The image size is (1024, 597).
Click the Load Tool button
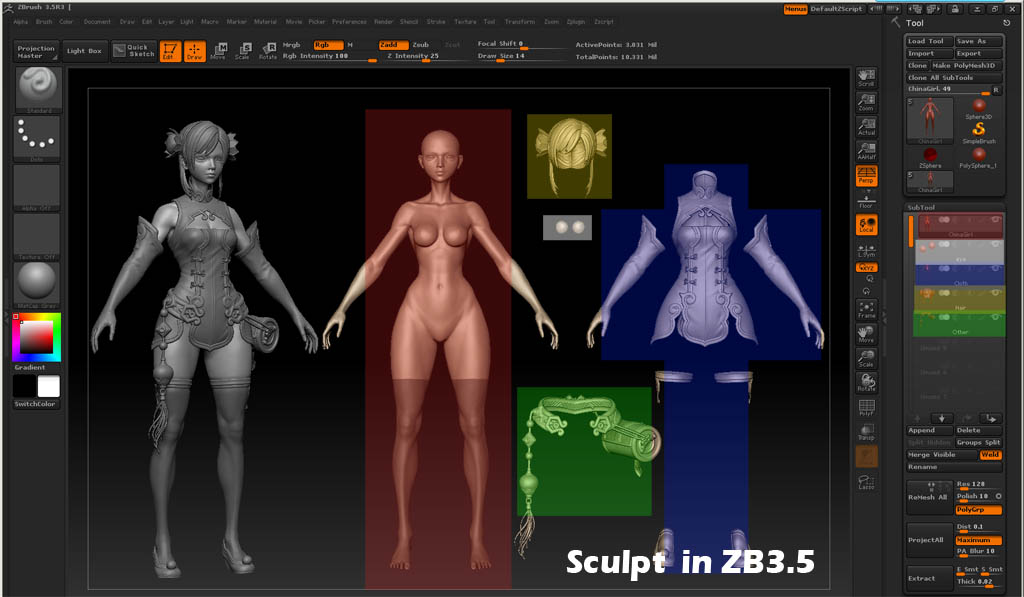point(929,41)
